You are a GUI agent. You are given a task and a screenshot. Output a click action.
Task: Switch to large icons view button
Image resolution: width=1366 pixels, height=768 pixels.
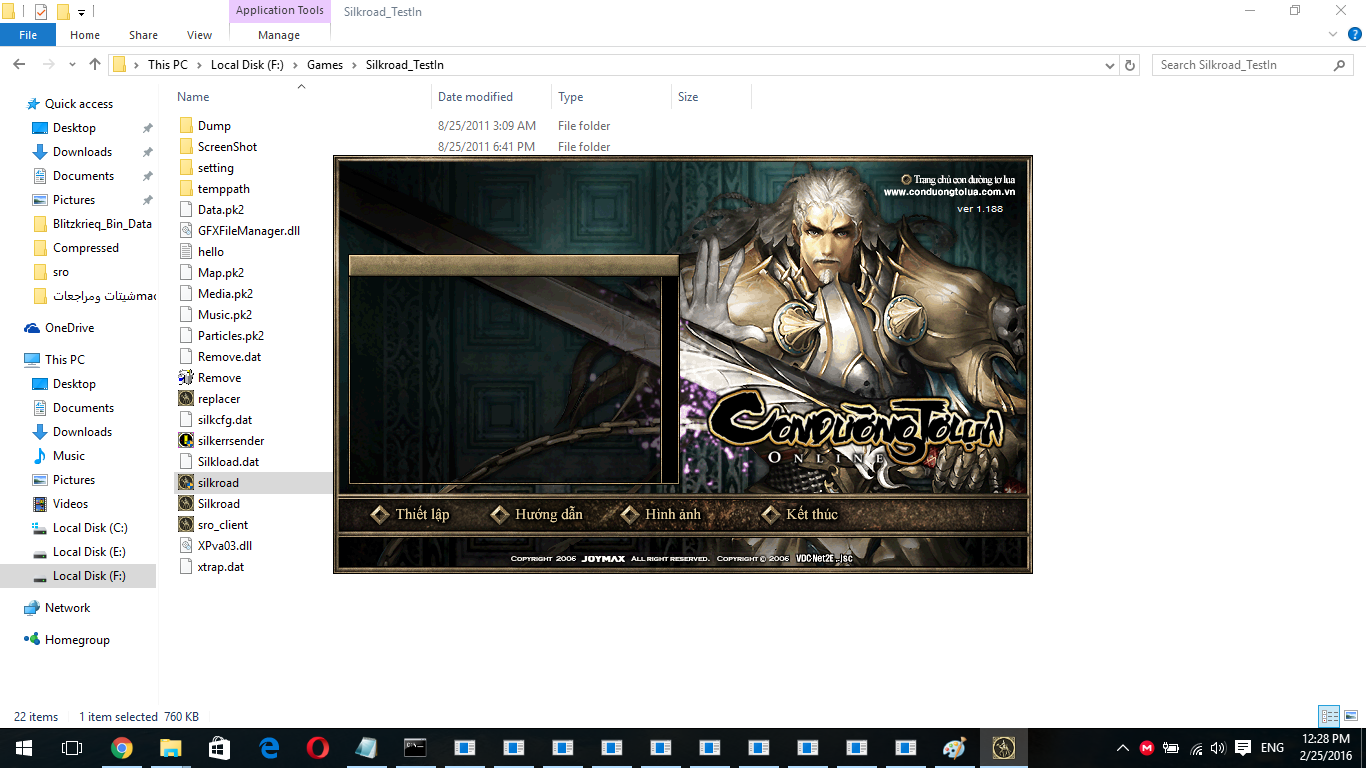point(1350,716)
